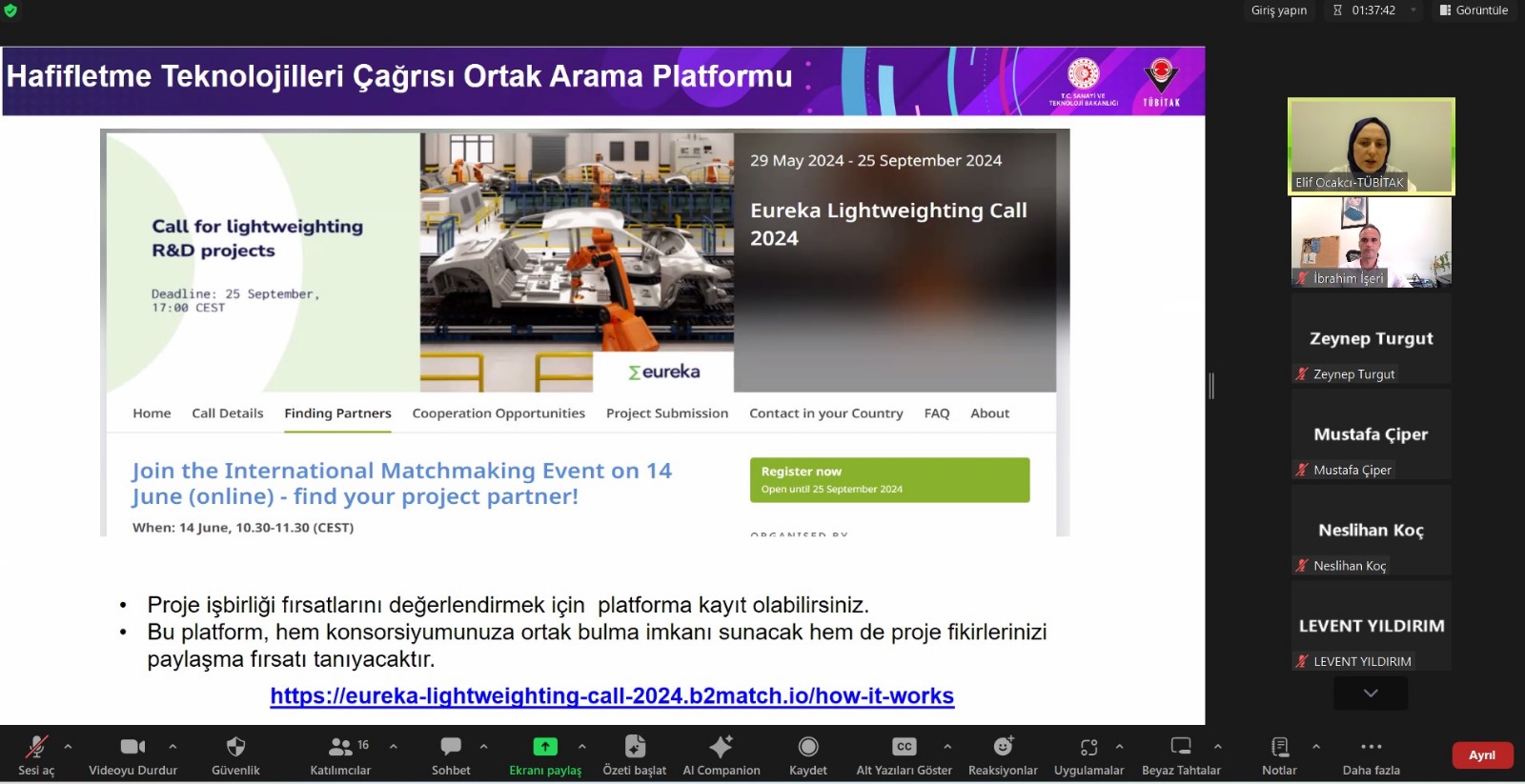Image resolution: width=1525 pixels, height=784 pixels.
Task: Open Call Details tab
Action: coord(227,413)
